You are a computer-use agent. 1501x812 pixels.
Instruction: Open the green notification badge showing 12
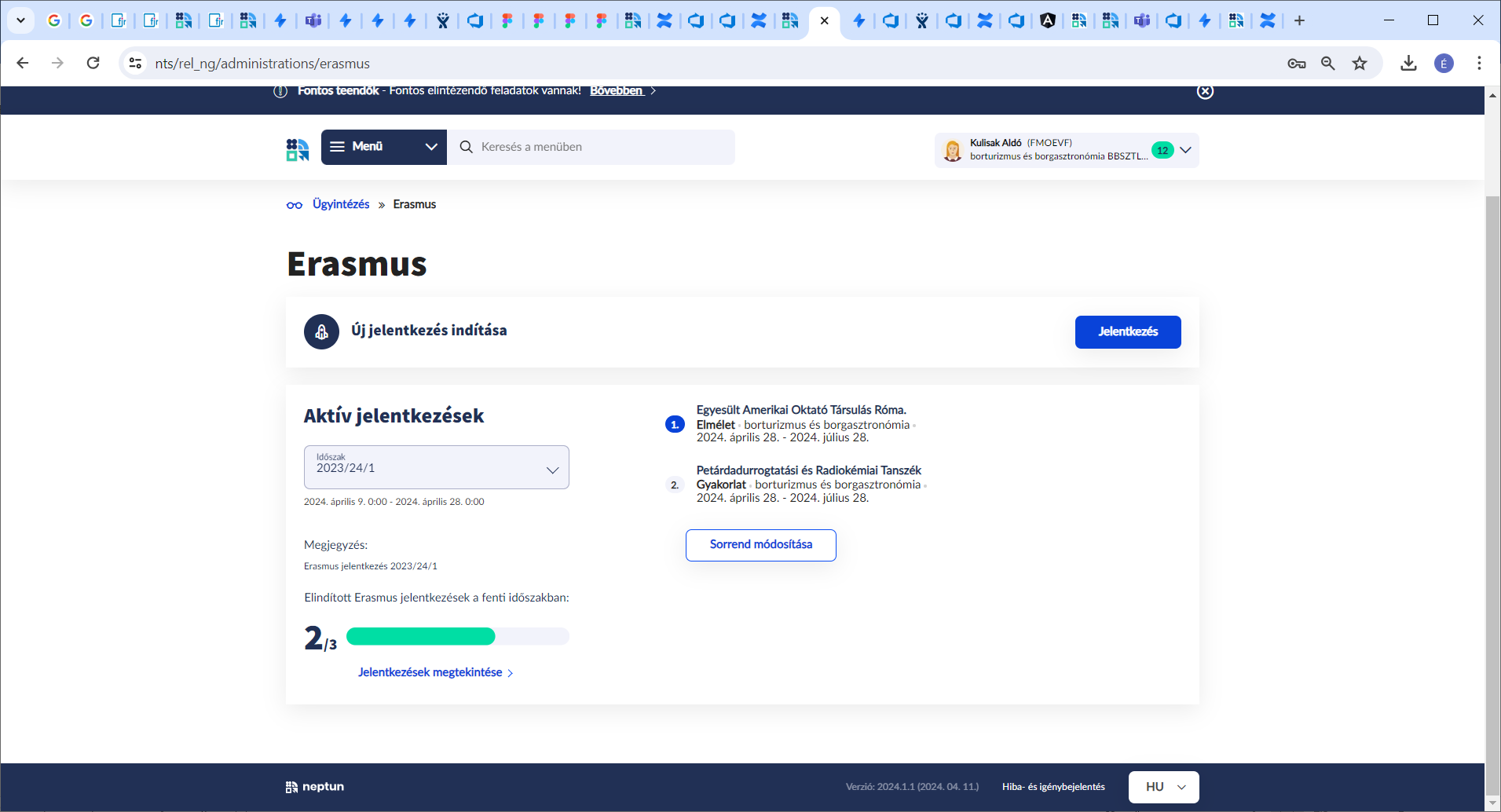pos(1162,150)
